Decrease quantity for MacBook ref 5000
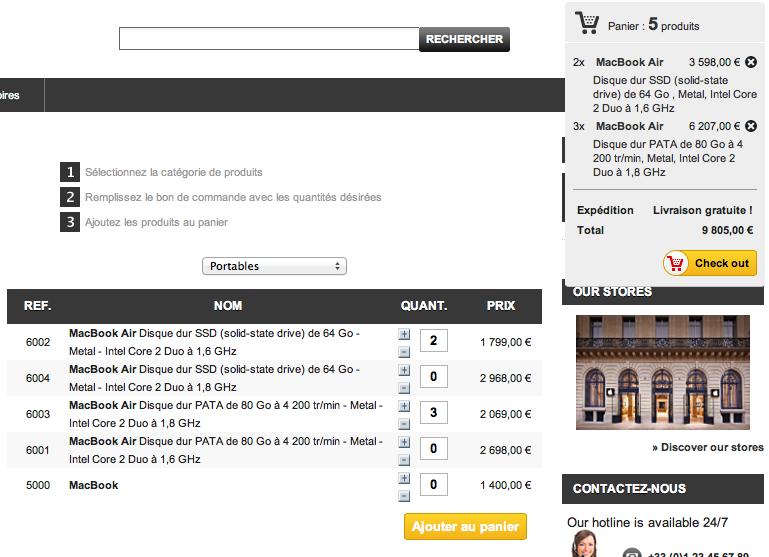Viewport: 769px width, 557px height. [x=404, y=496]
